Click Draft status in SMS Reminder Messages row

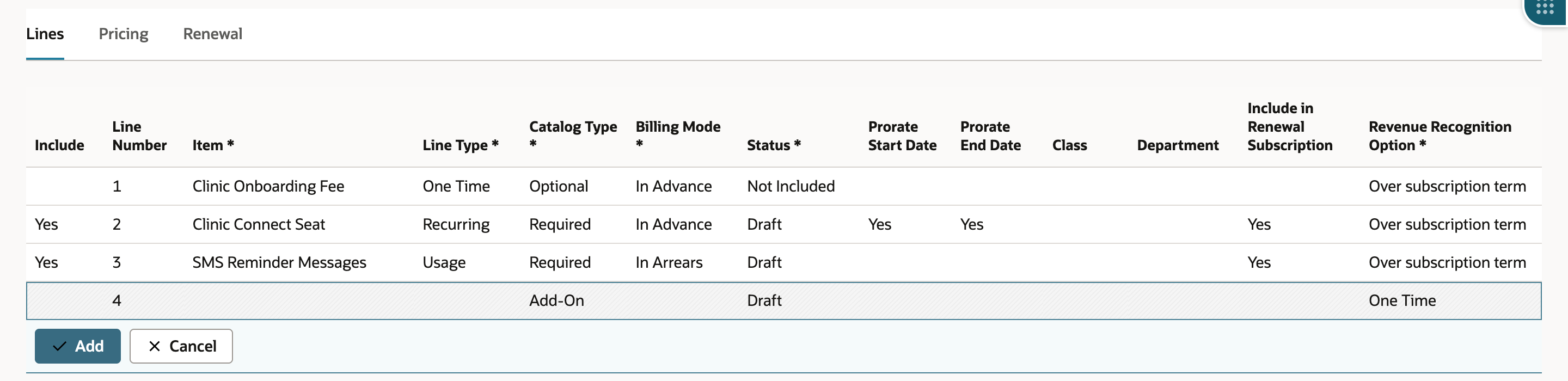point(764,262)
